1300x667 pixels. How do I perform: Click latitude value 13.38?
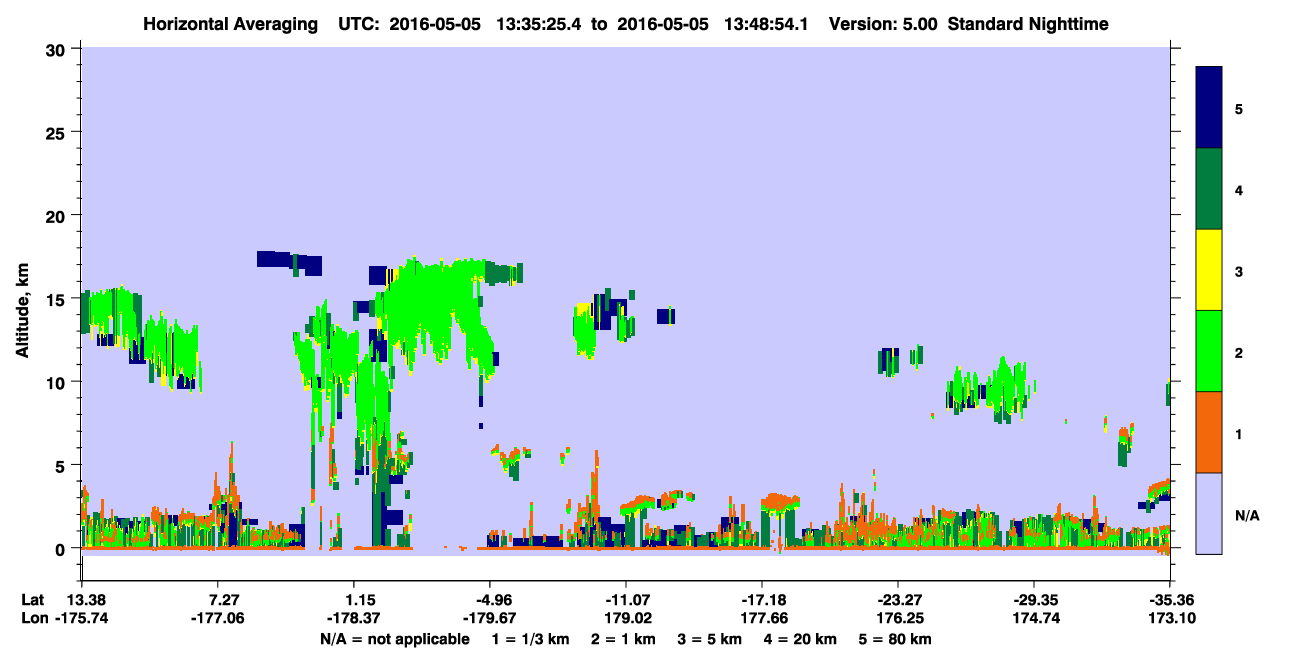[x=81, y=600]
